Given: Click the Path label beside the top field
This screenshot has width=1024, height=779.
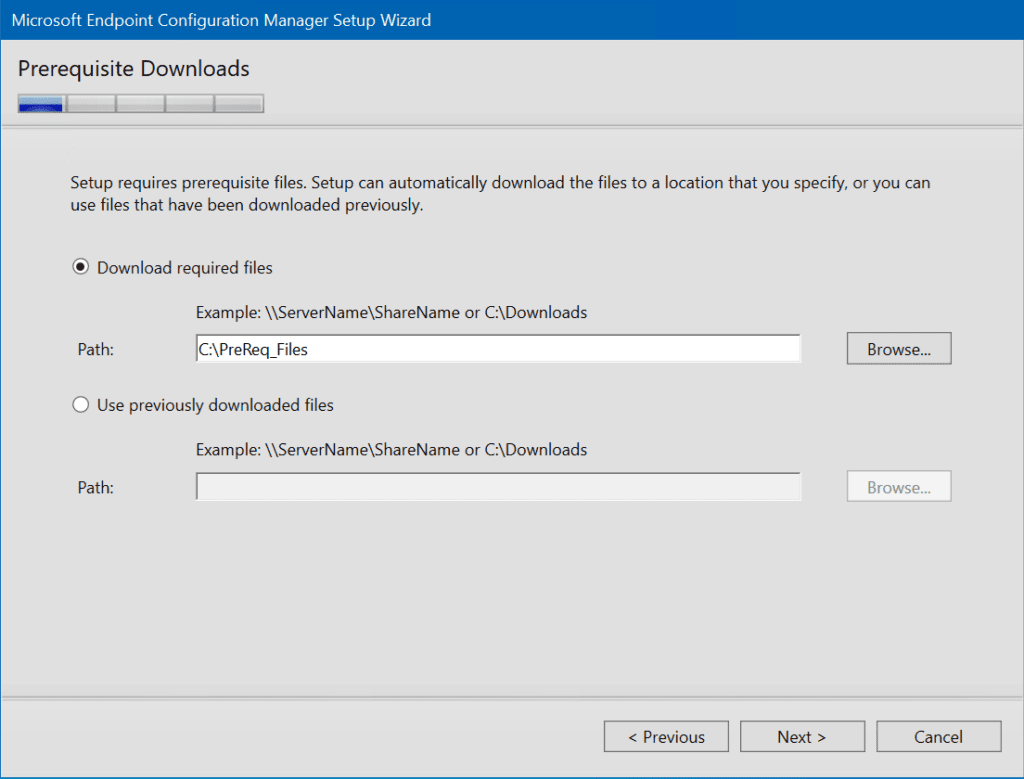Looking at the screenshot, I should click(x=95, y=349).
